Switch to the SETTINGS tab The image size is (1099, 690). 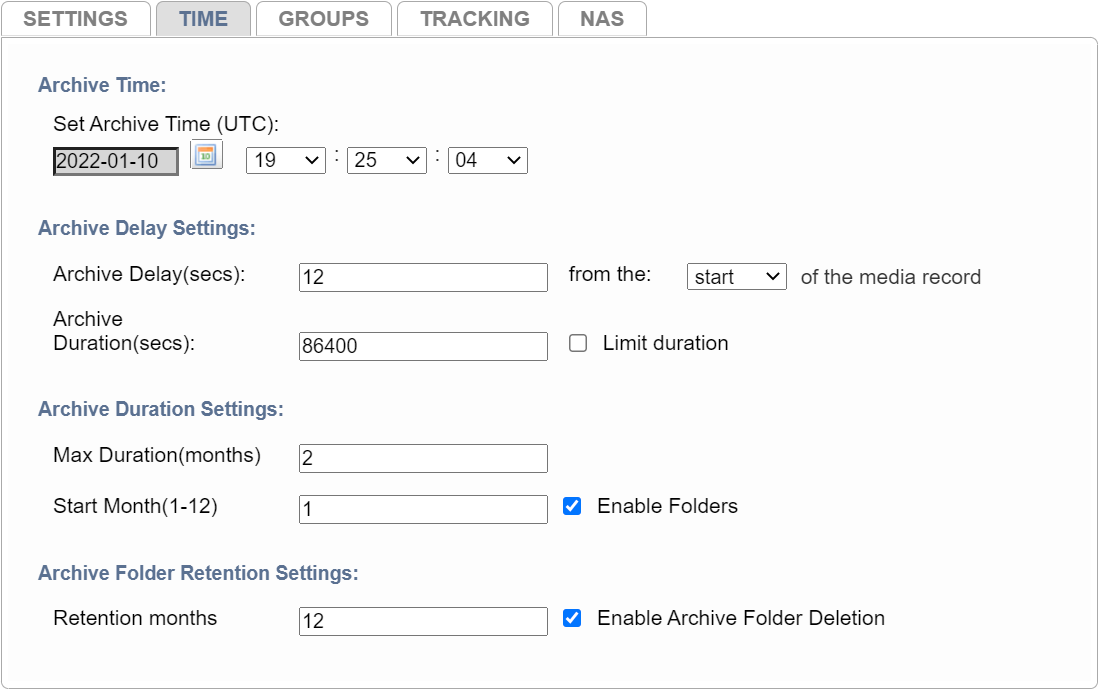75,19
